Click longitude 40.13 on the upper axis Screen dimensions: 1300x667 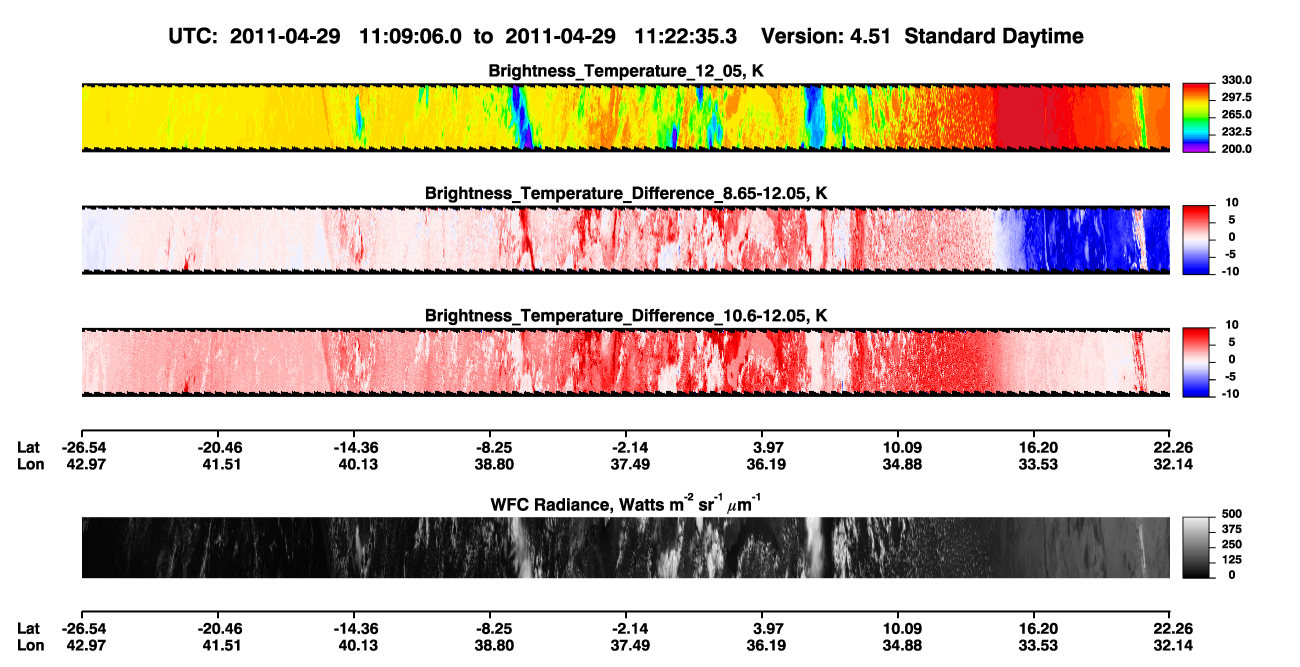click(x=359, y=463)
